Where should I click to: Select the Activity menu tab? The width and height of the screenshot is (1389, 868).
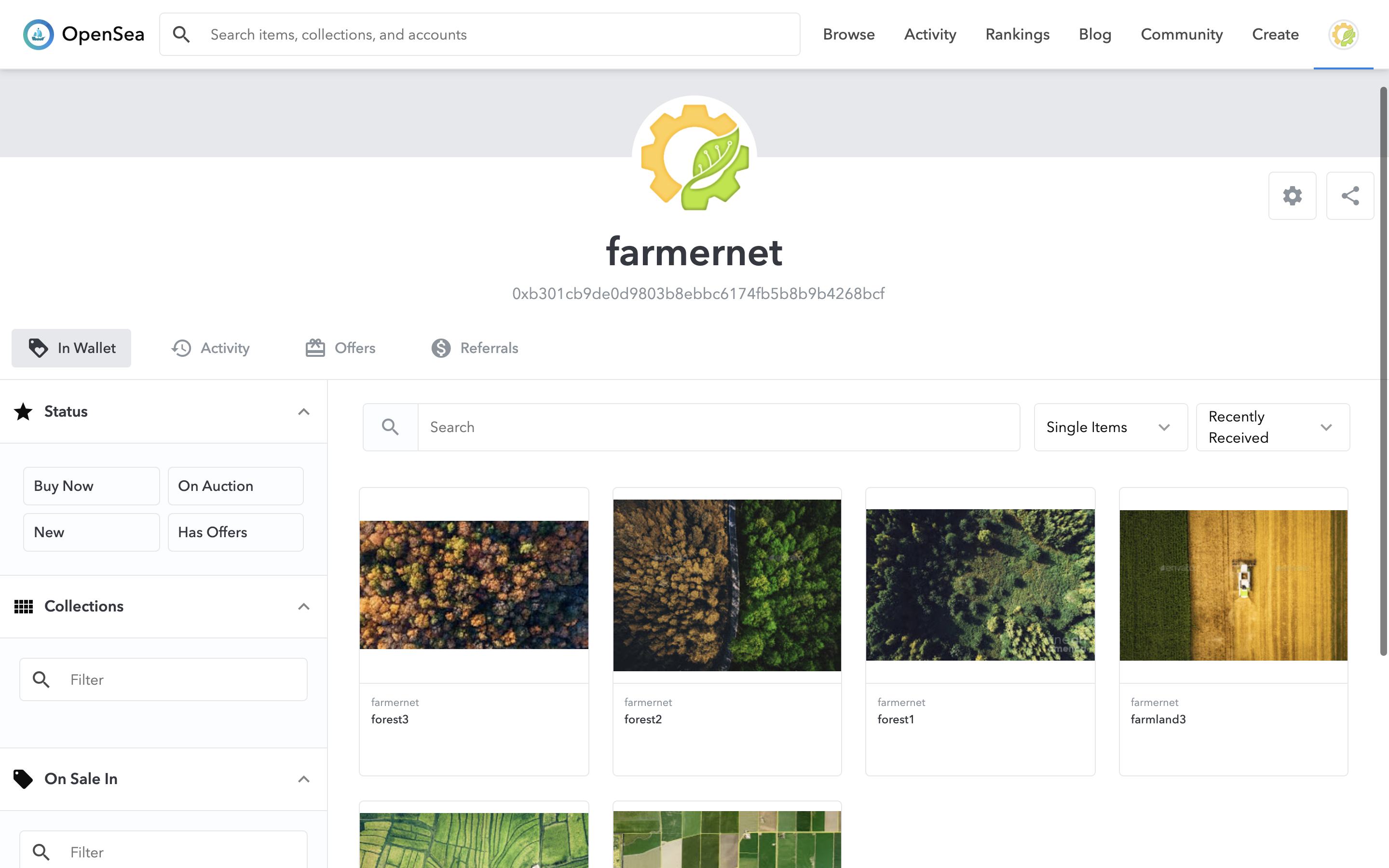click(209, 347)
